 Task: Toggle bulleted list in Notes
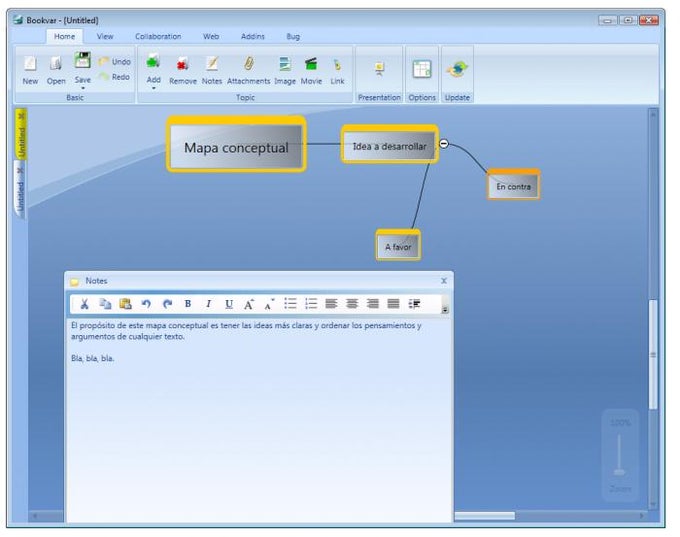[x=290, y=304]
